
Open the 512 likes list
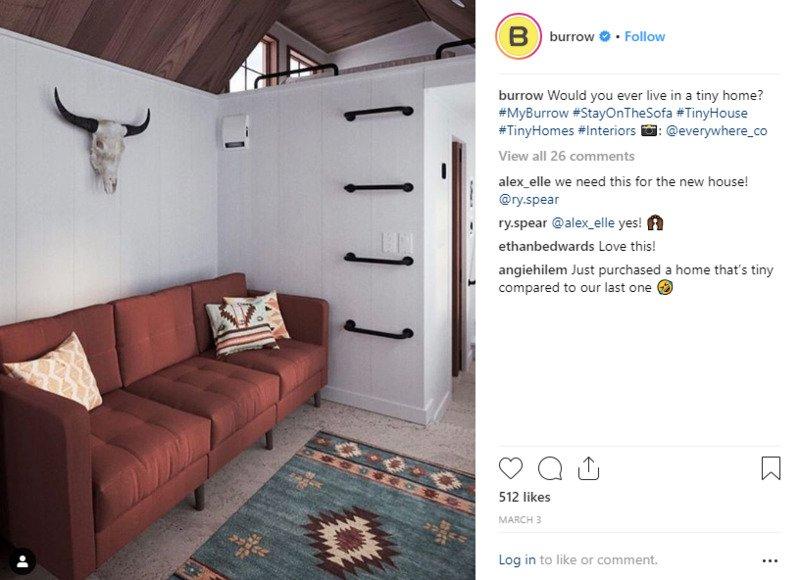pyautogui.click(x=524, y=497)
